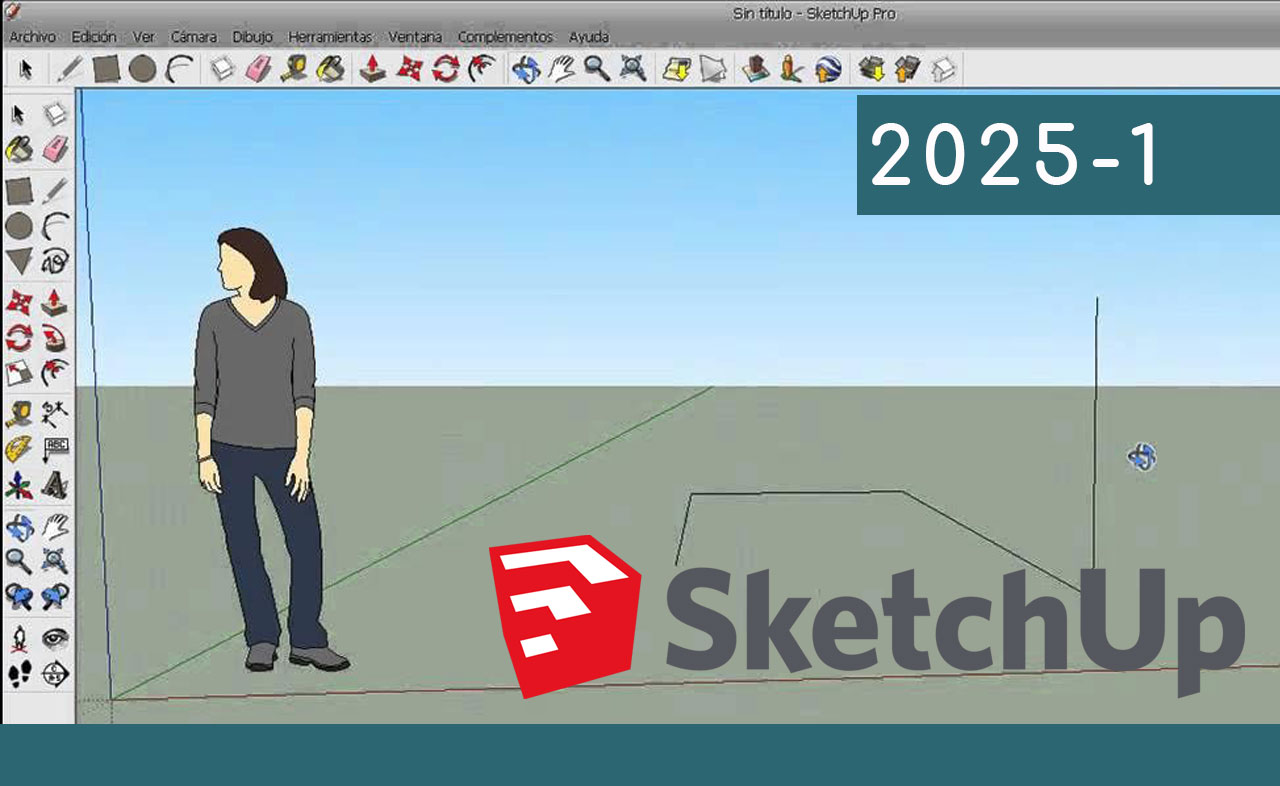1280x786 pixels.
Task: Open the Archivo menu
Action: (x=32, y=37)
